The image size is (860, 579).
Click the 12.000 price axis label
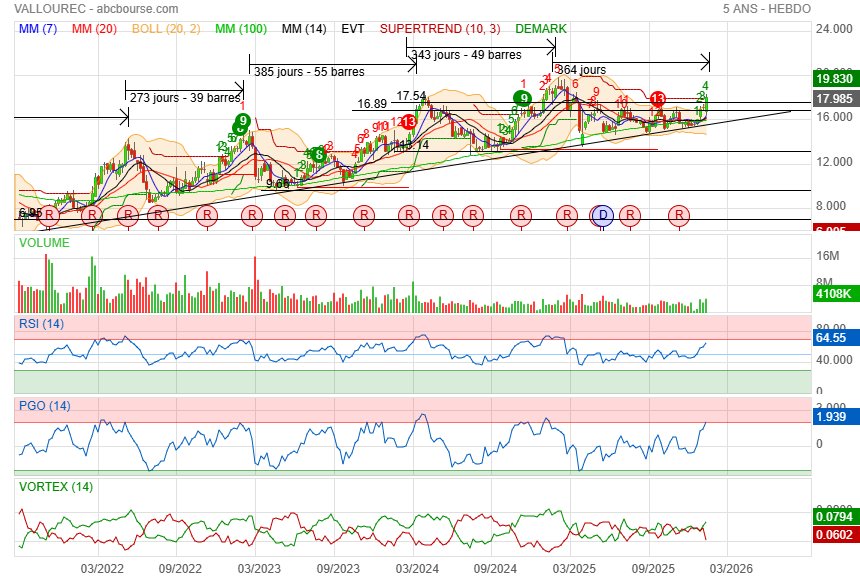(834, 162)
